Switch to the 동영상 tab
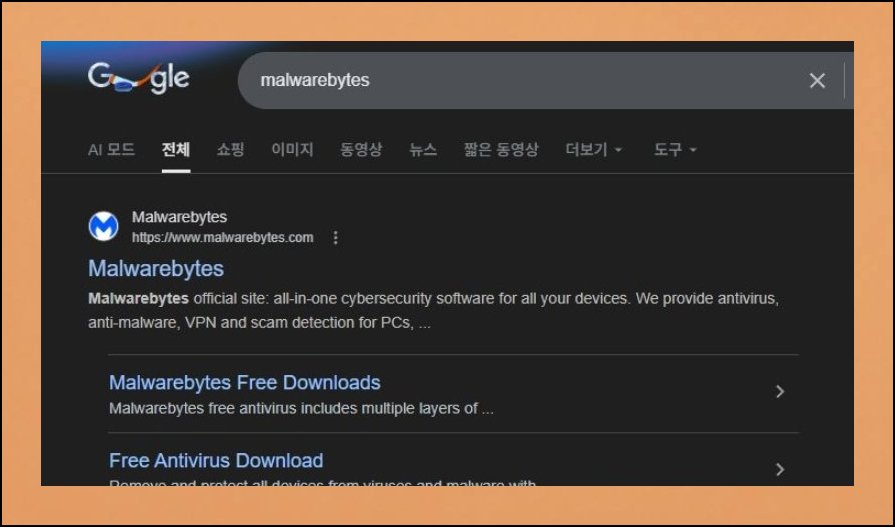 point(361,150)
